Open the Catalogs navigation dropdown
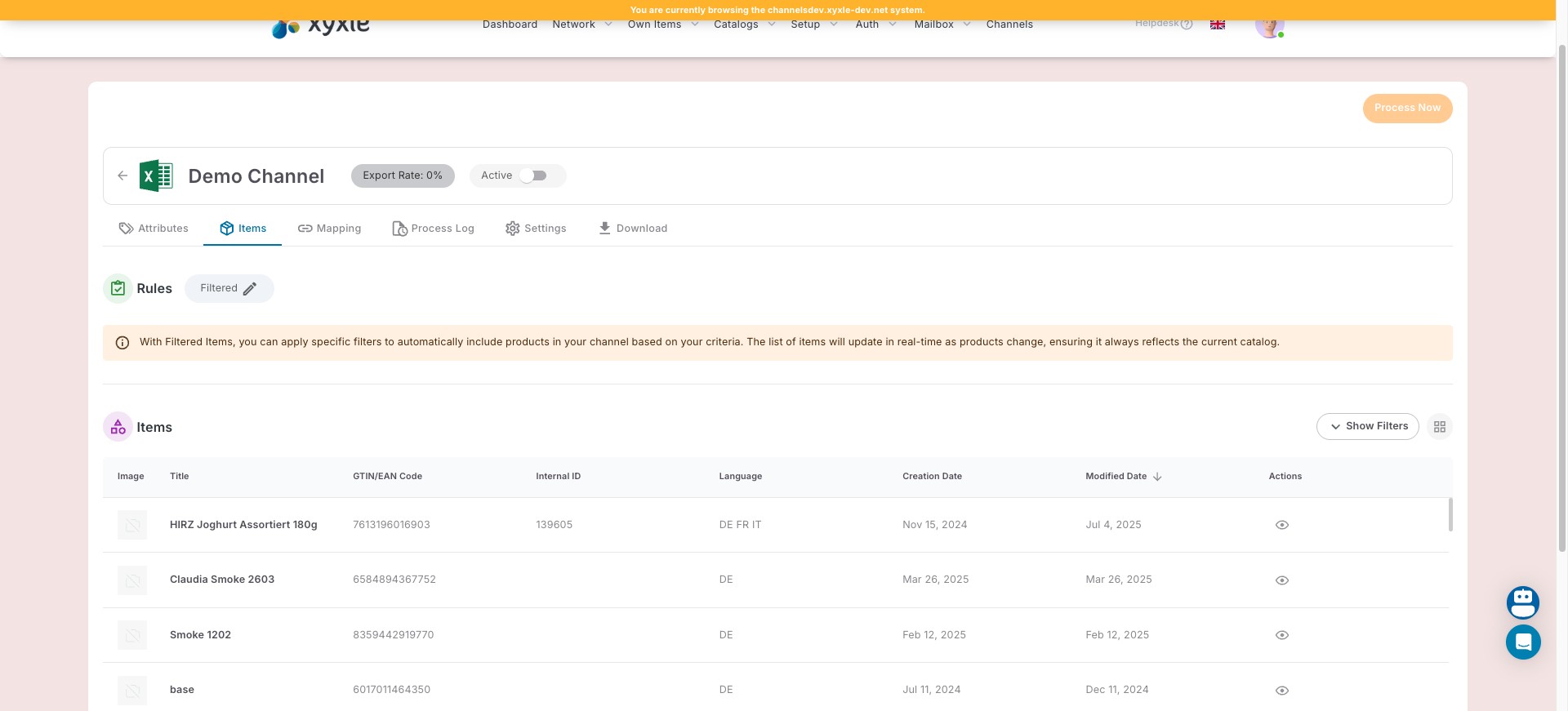The image size is (1568, 711). coord(744,24)
